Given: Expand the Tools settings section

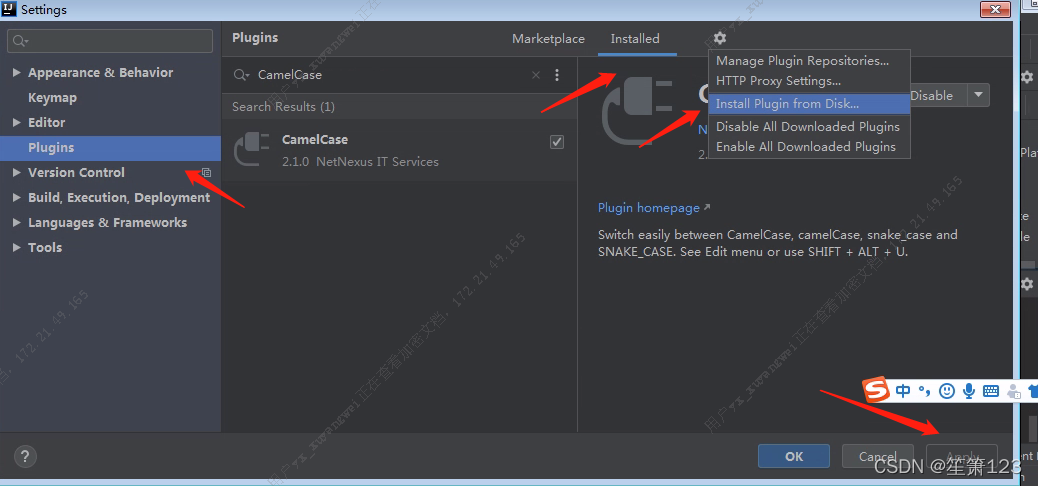Looking at the screenshot, I should pos(17,248).
